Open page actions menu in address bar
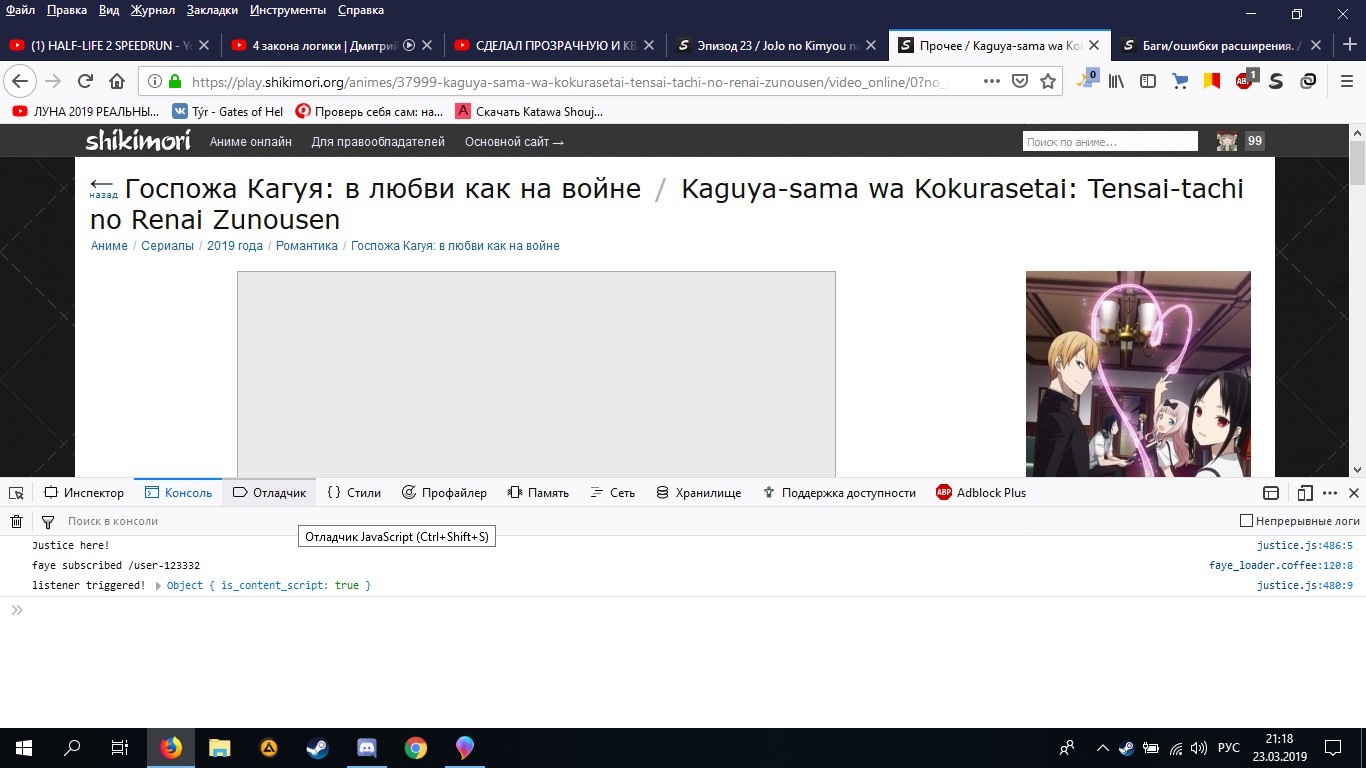This screenshot has width=1366, height=768. pyautogui.click(x=992, y=81)
